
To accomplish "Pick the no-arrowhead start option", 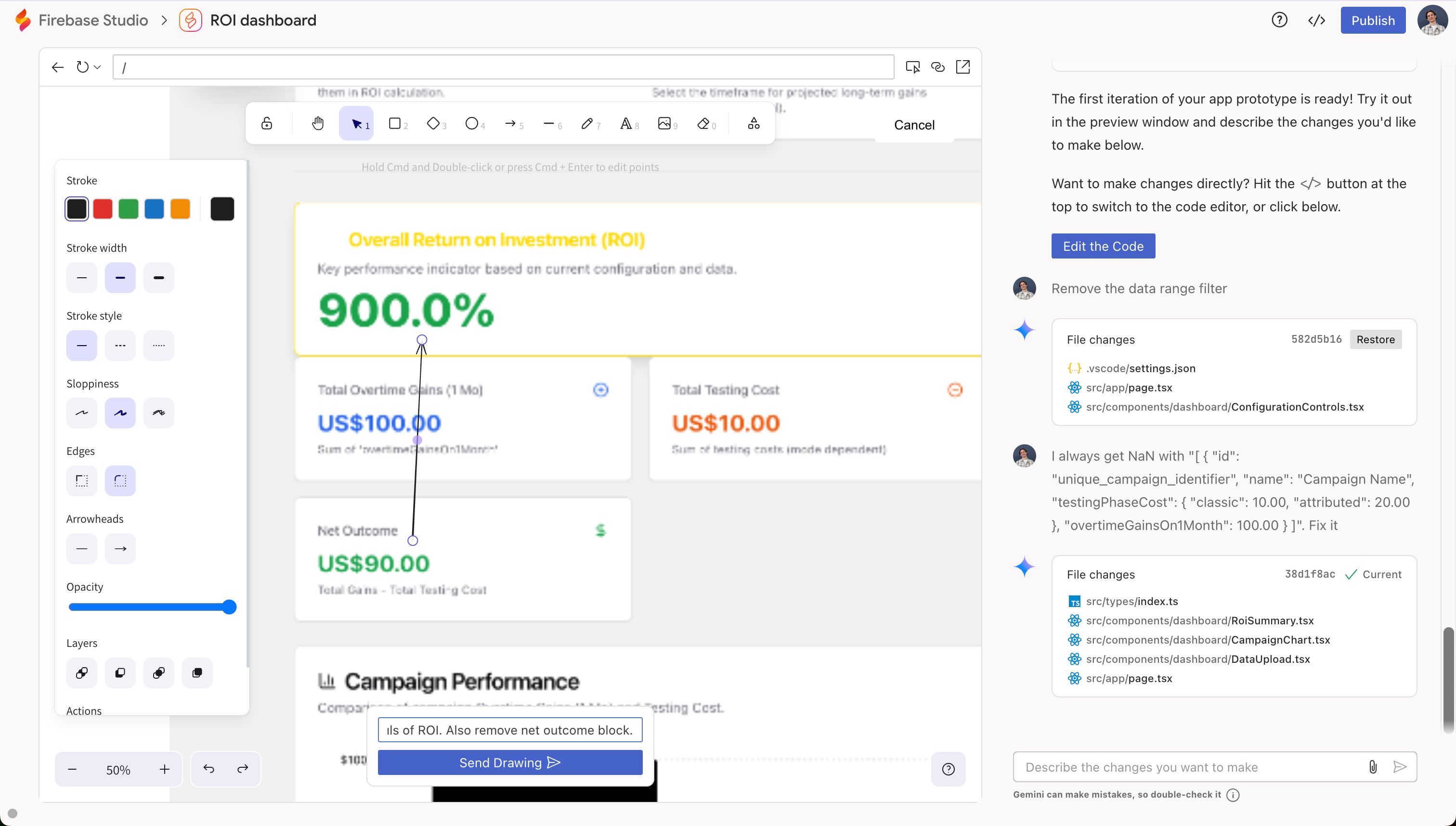I will coord(82,549).
